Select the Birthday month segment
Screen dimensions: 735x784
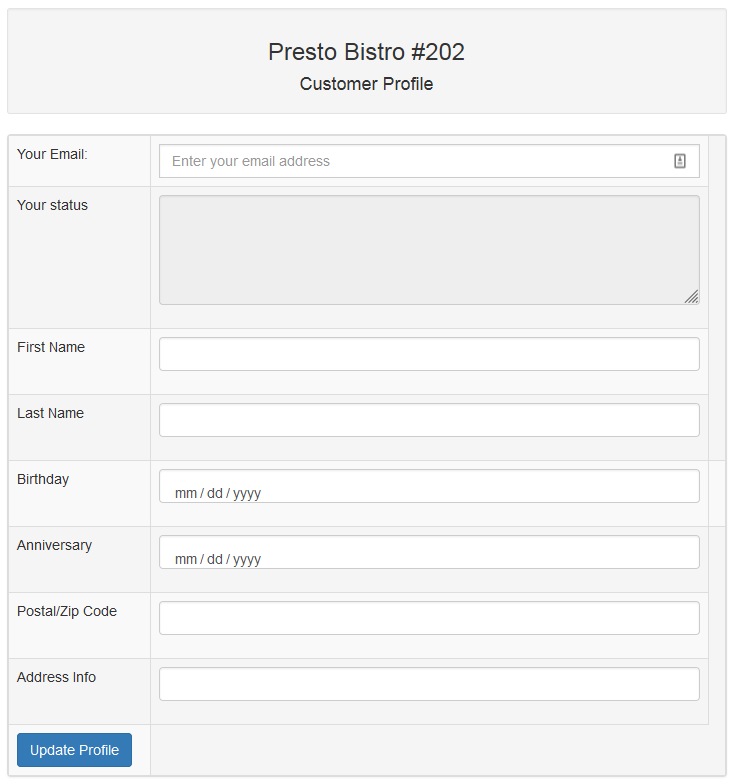coord(186,493)
